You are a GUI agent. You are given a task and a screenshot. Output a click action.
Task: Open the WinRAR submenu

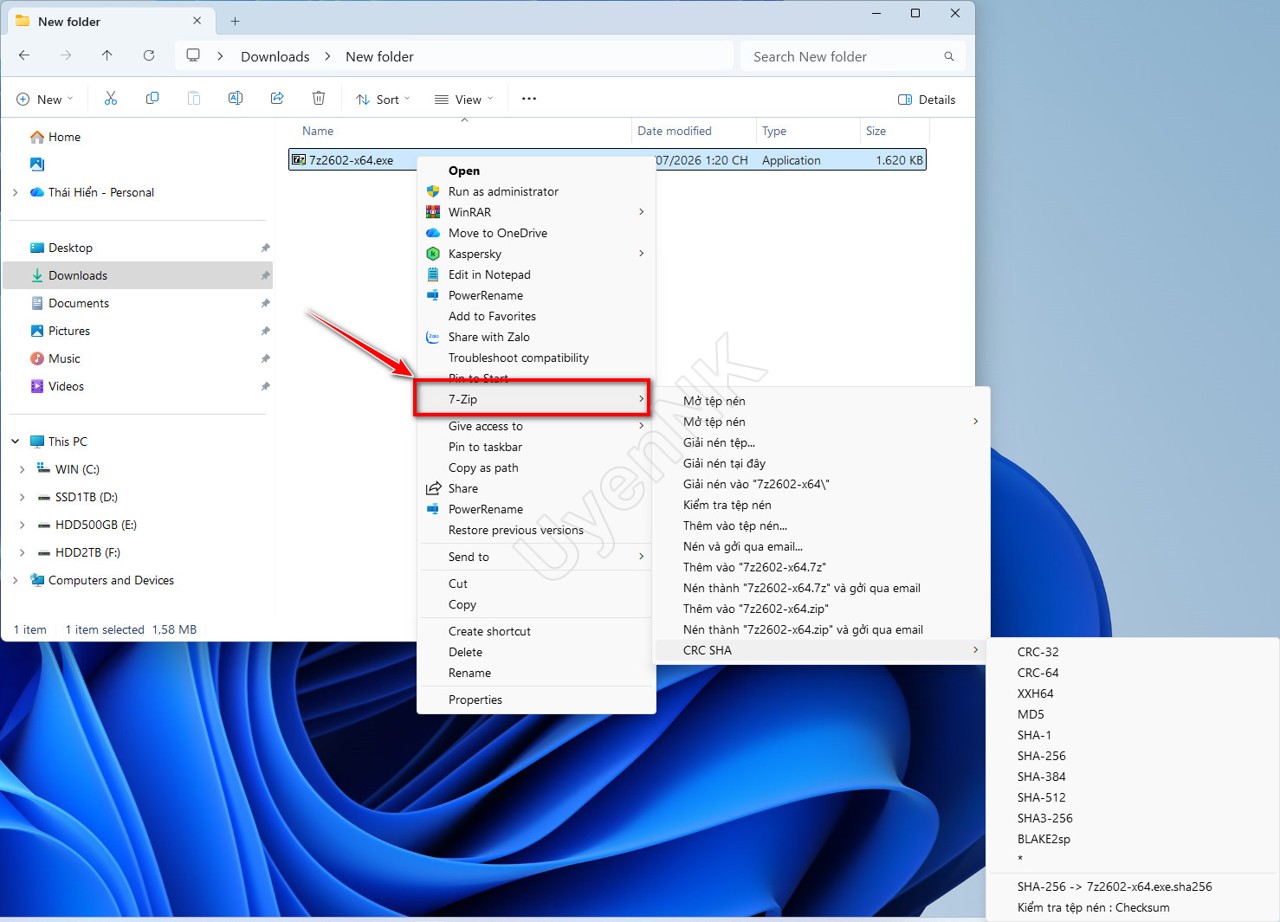pyautogui.click(x=536, y=212)
